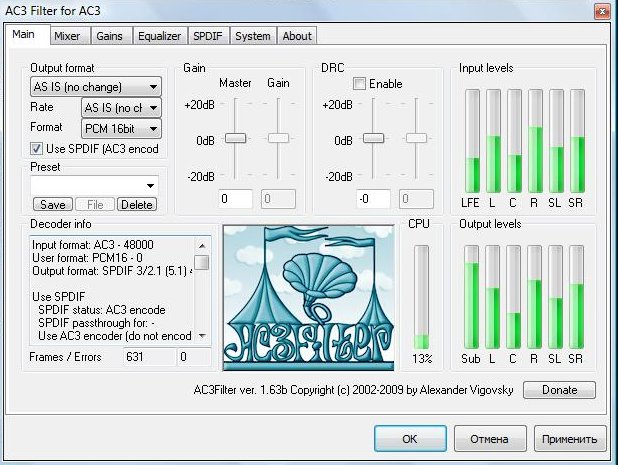Click the Master gain slider thumb
The width and height of the screenshot is (618, 465).
(235, 138)
